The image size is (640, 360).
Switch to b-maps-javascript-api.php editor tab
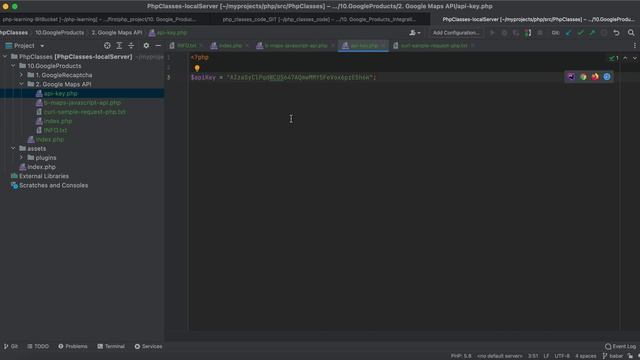click(296, 46)
